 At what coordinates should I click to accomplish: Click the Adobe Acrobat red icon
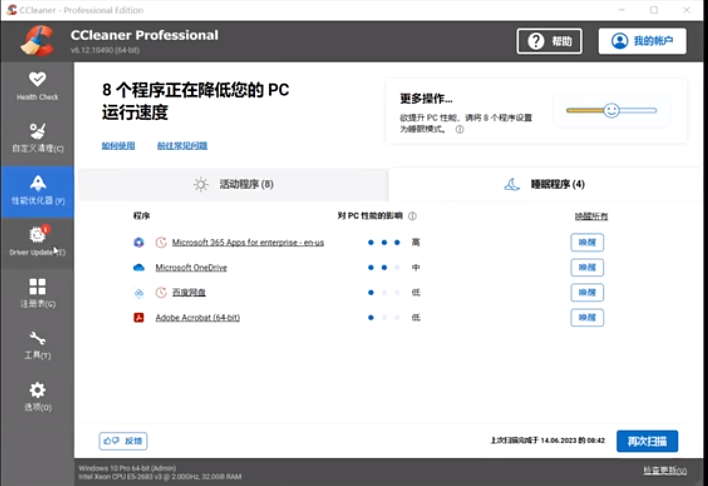(x=139, y=318)
